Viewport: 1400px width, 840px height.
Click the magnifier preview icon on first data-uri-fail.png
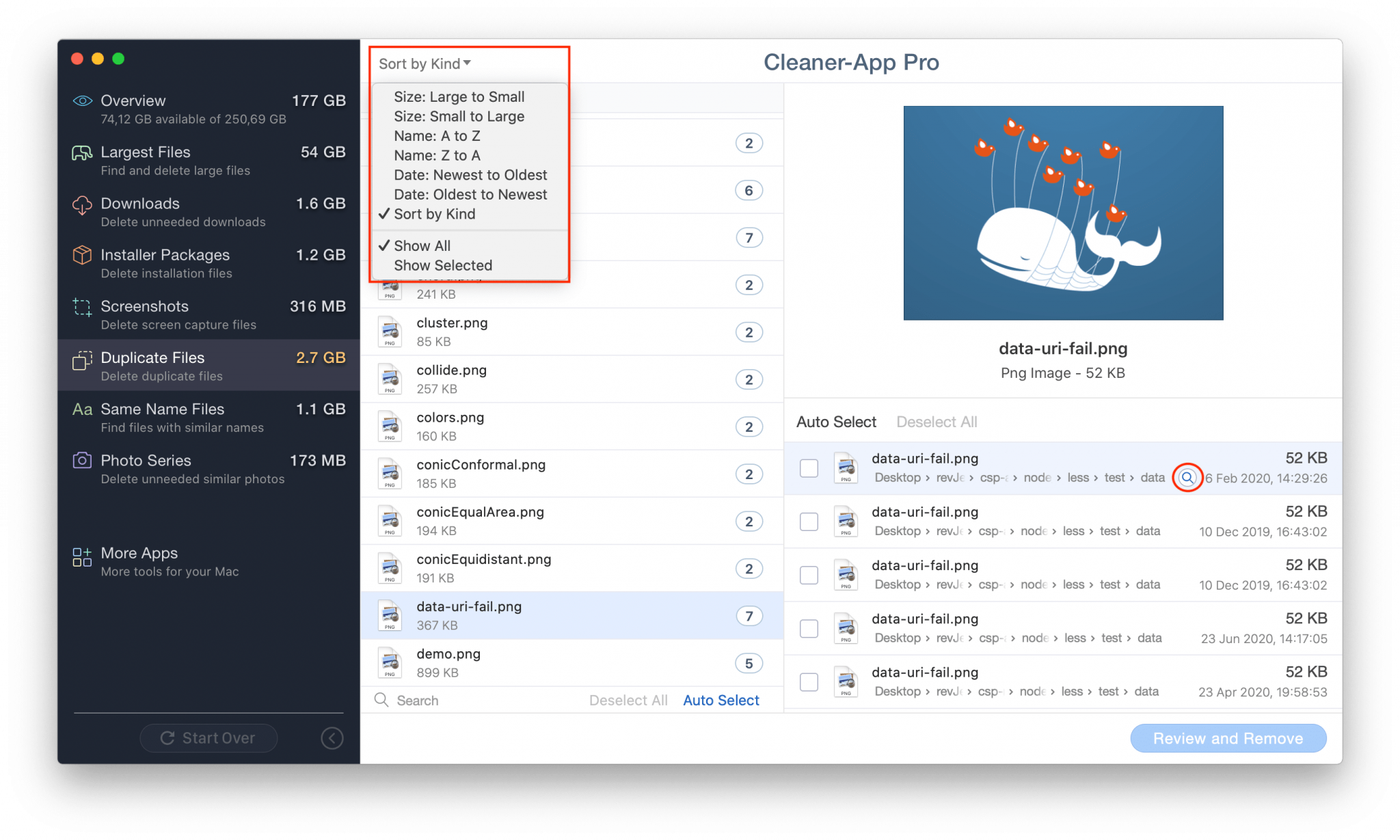(x=1187, y=478)
